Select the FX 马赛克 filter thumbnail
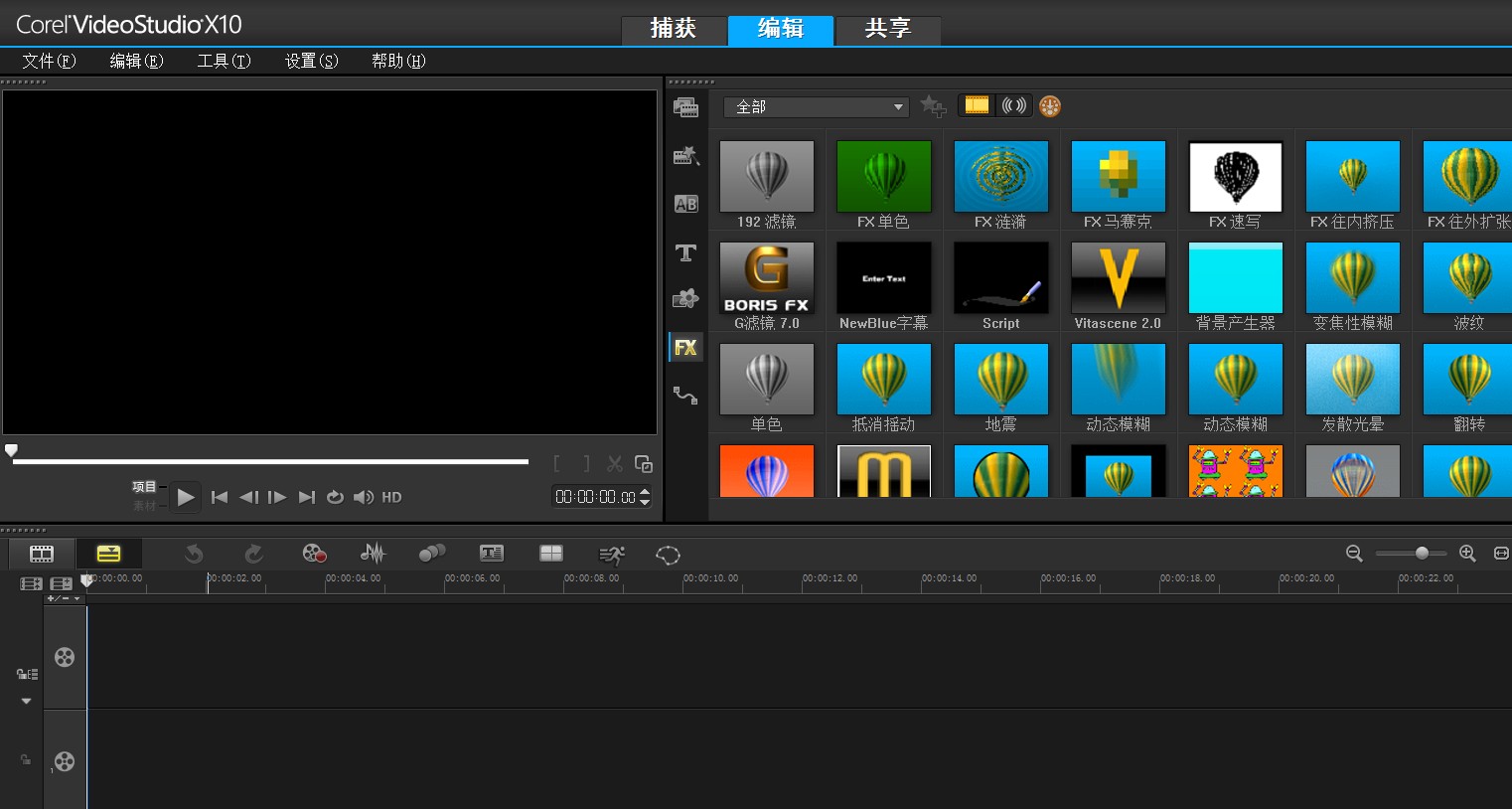Viewport: 1512px width, 809px height. 1118,176
